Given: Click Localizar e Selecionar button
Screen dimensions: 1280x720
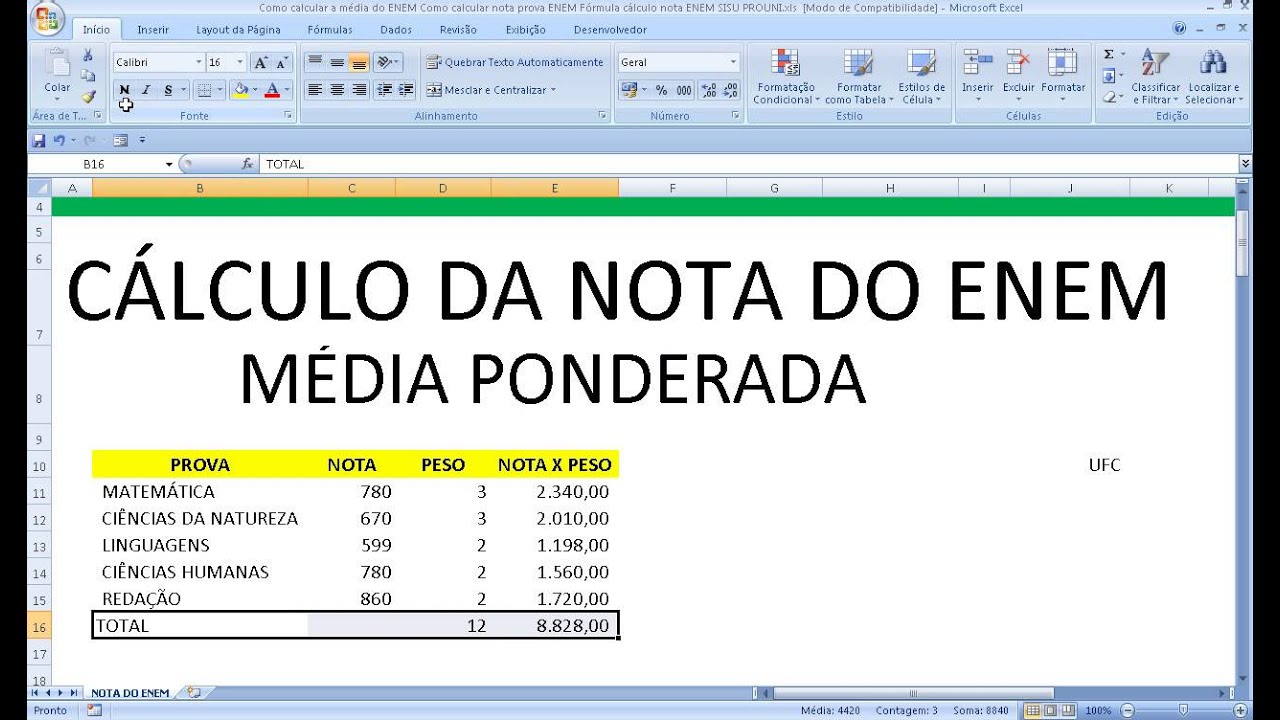Looking at the screenshot, I should click(x=1214, y=77).
